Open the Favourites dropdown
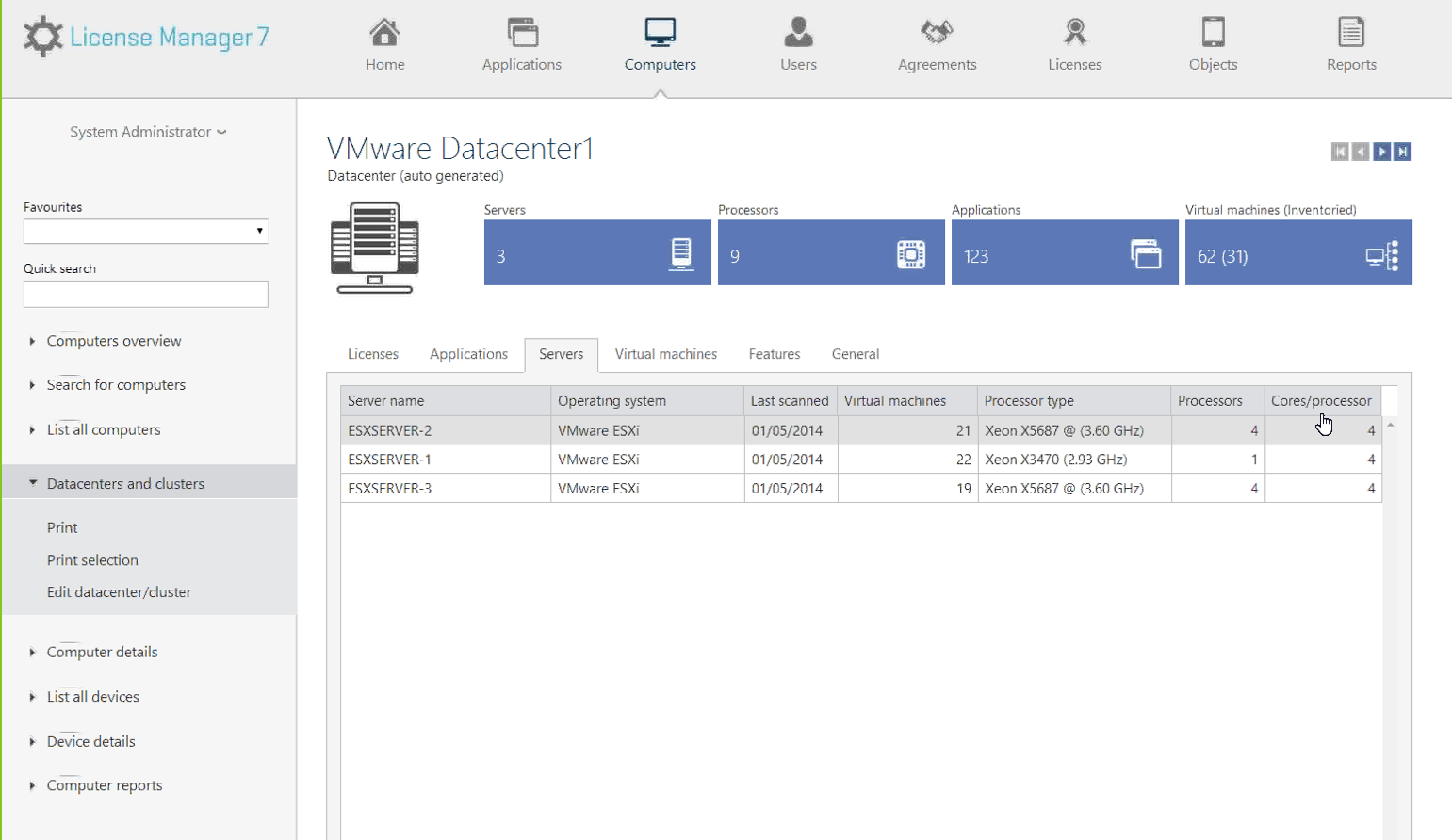 [146, 232]
